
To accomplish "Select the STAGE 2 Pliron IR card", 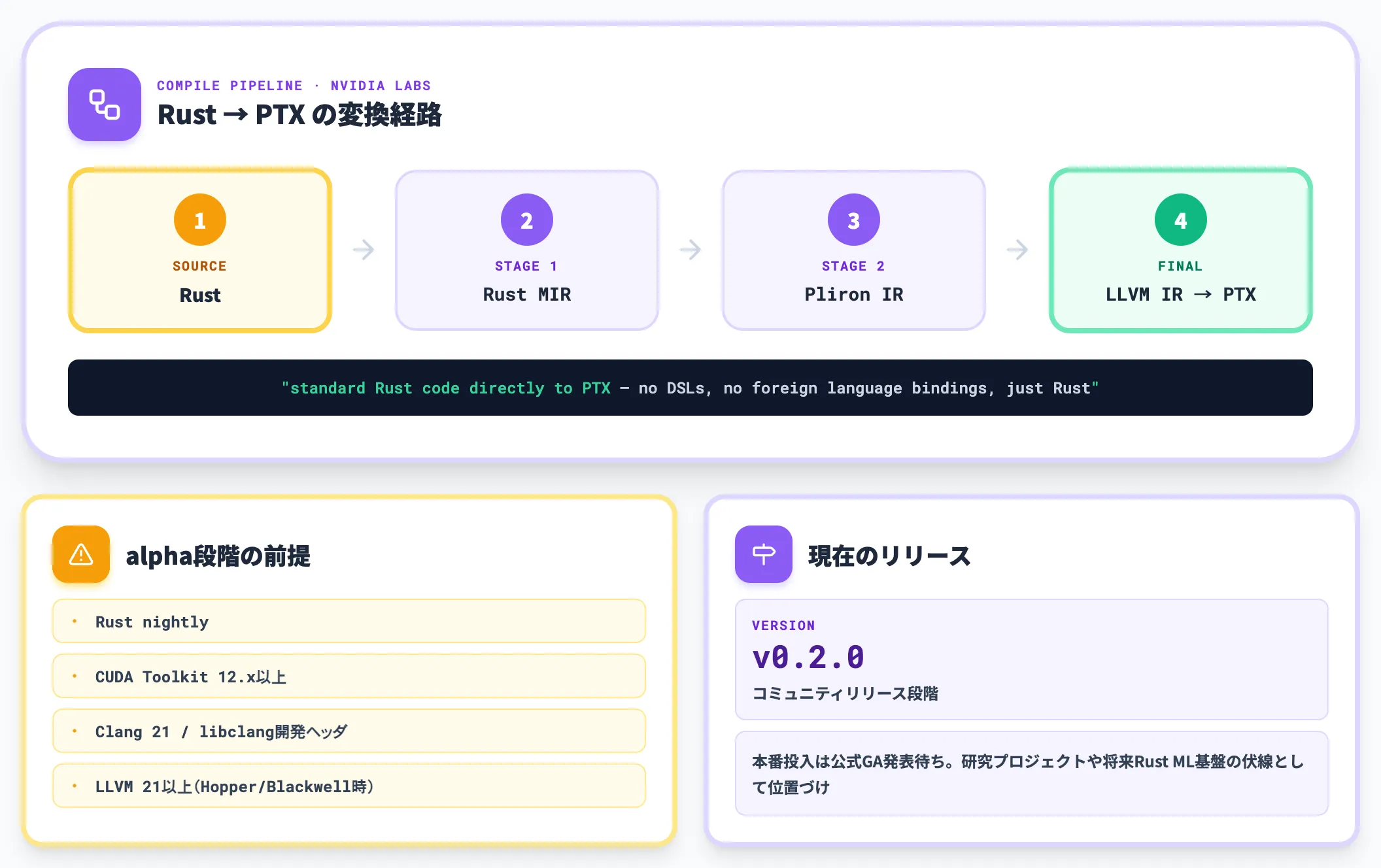I will 854,250.
